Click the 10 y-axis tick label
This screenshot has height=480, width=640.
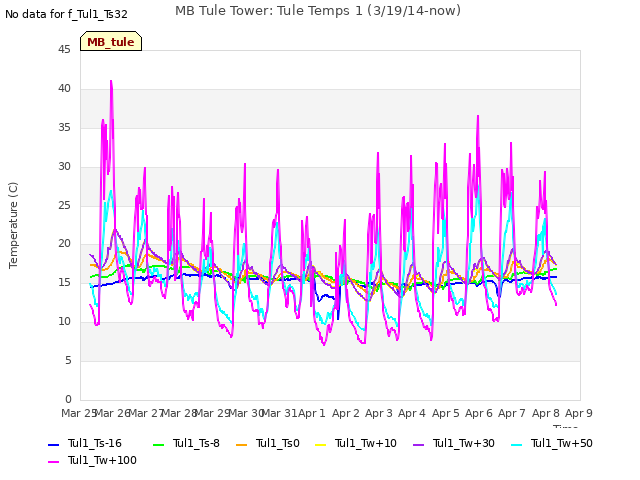tap(64, 322)
